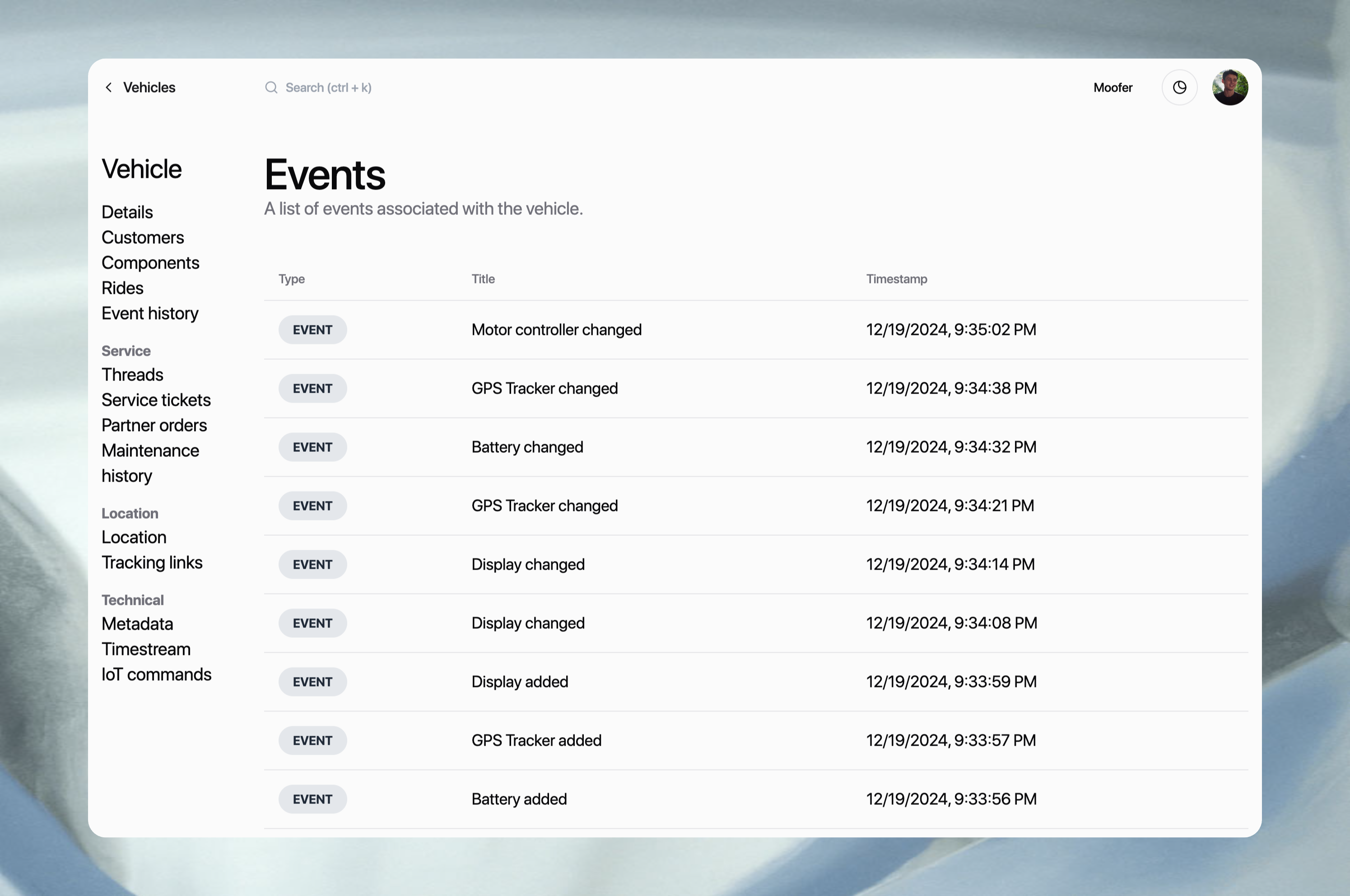Go to Maintenance history
The width and height of the screenshot is (1350, 896).
pyautogui.click(x=150, y=463)
